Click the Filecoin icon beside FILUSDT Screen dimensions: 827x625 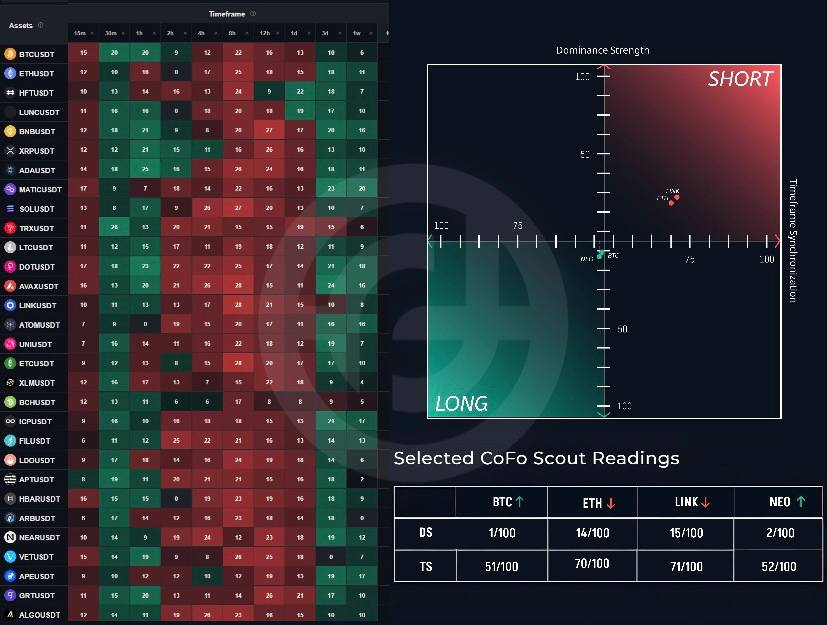click(x=10, y=440)
